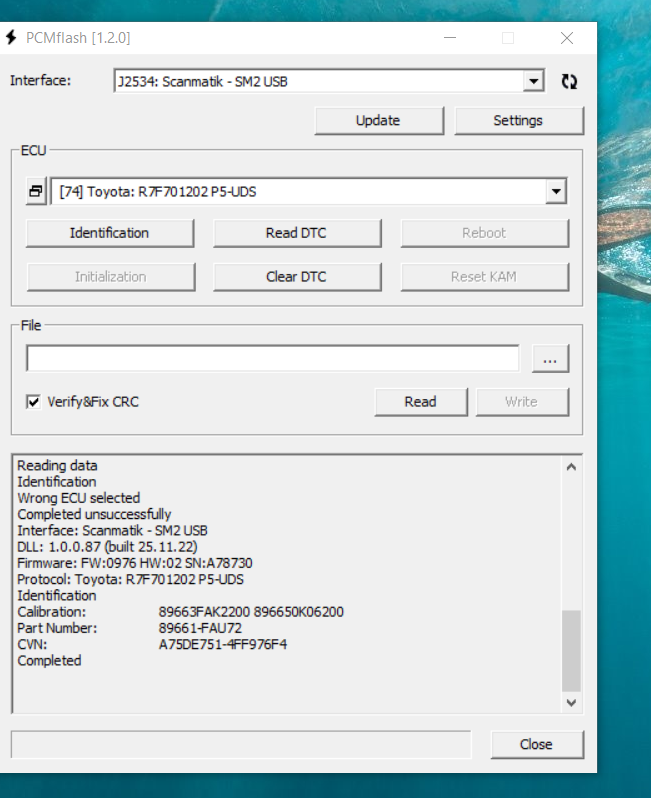This screenshot has width=651, height=798.
Task: Click the log line 'Firmware: FW:0976 HW:02 SN:A78730'
Action: [x=135, y=563]
